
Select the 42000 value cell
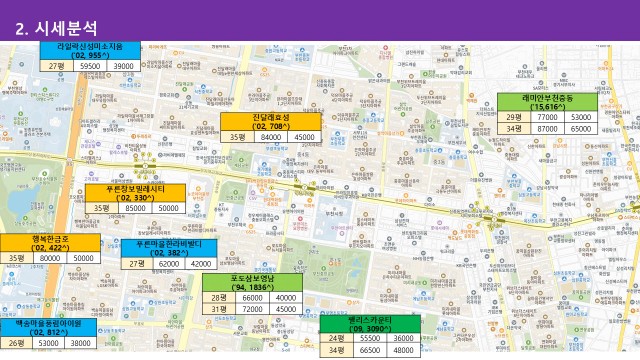pyautogui.click(x=201, y=264)
